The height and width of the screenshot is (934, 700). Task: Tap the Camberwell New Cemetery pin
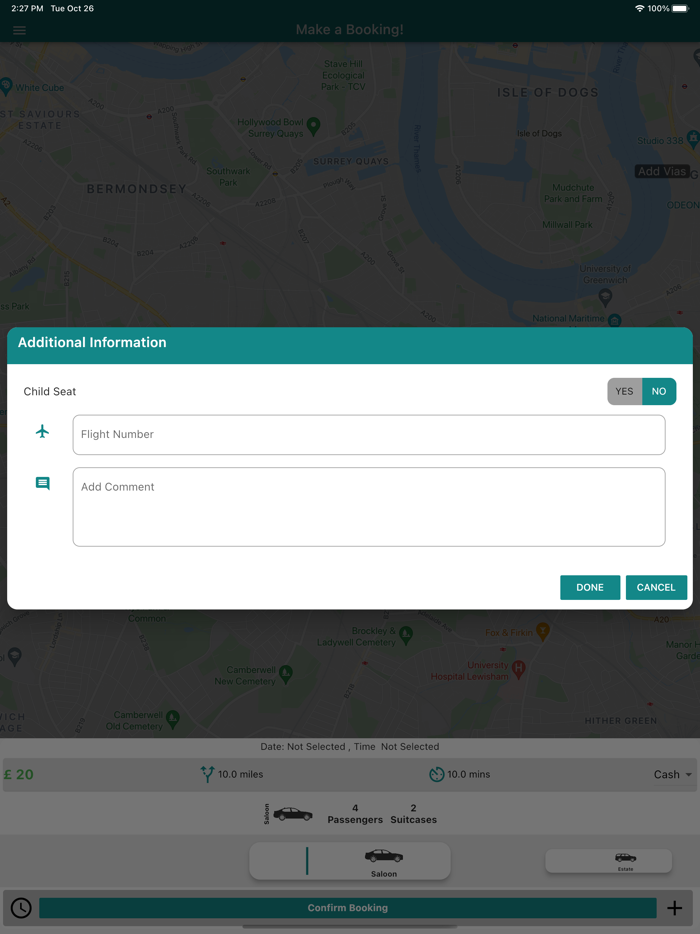pyautogui.click(x=286, y=674)
